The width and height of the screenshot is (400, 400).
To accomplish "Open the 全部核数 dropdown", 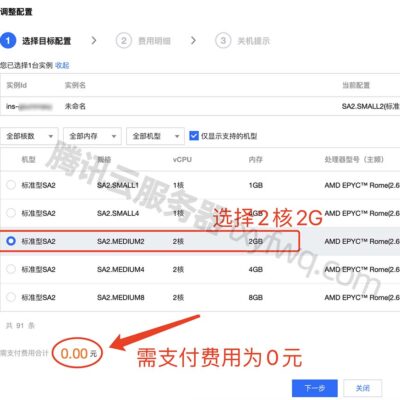I will (x=29, y=136).
